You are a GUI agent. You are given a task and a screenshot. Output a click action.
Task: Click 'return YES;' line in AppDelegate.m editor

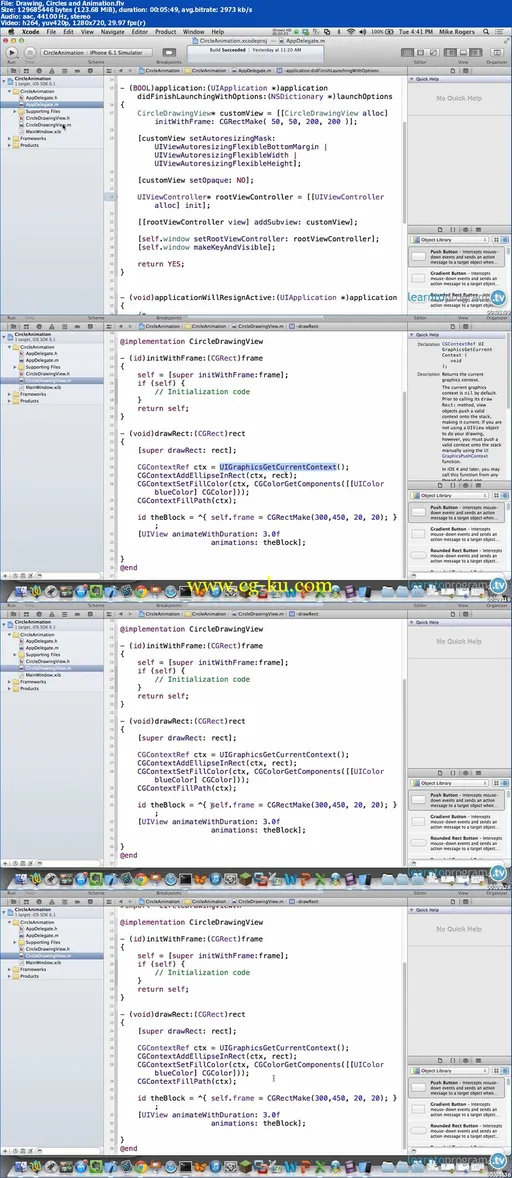pos(161,264)
